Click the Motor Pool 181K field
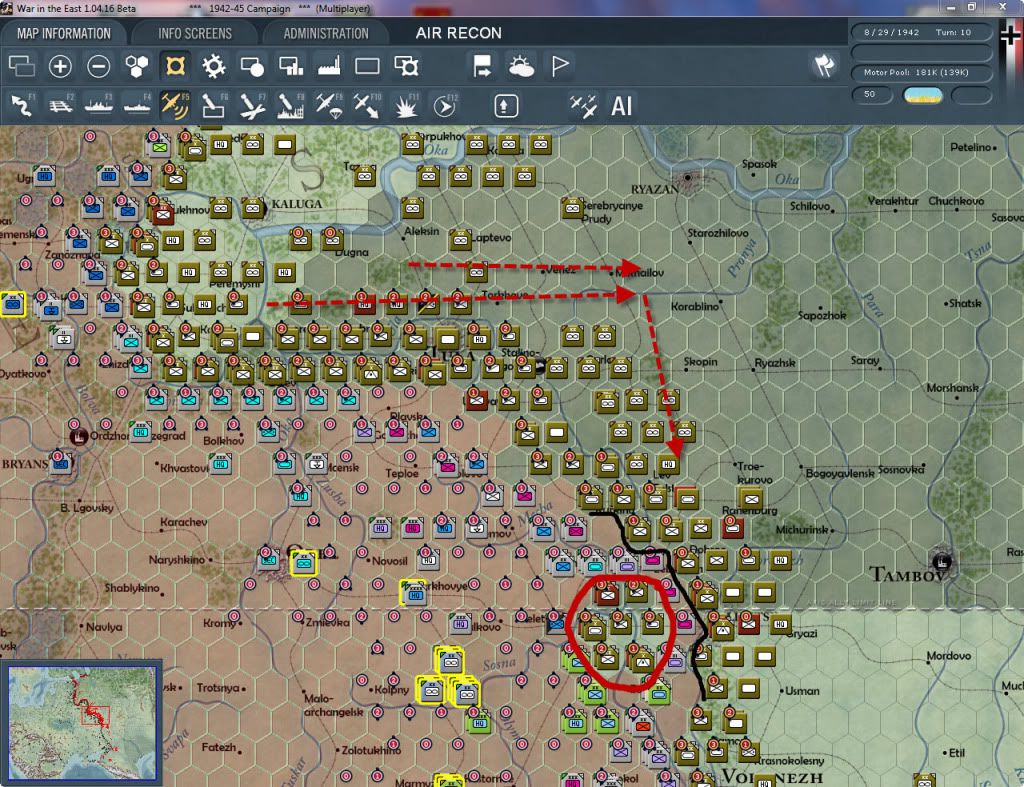Viewport: 1024px width, 787px height. 921,72
